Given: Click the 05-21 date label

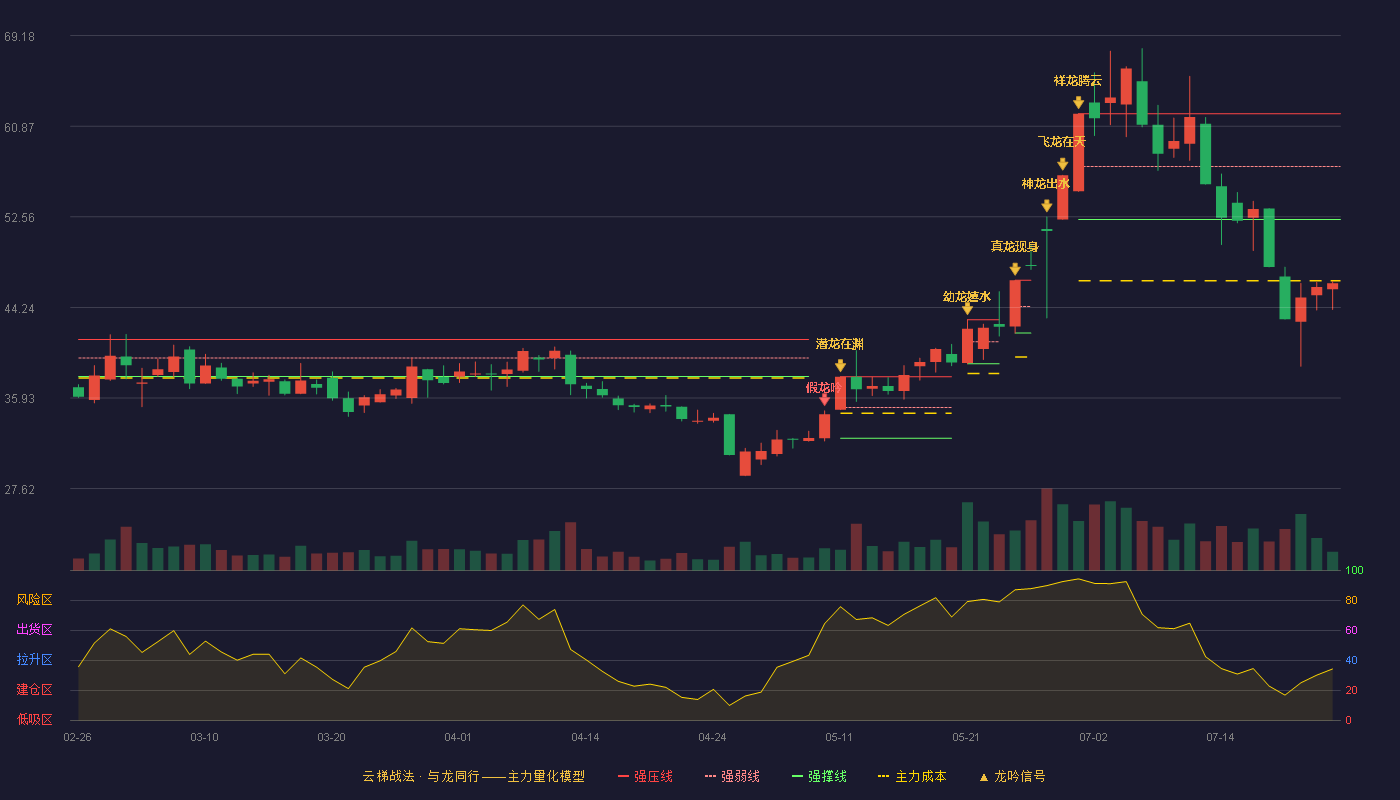Looking at the screenshot, I should (966, 737).
